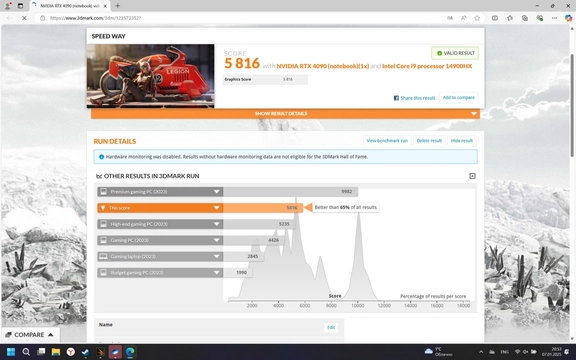The image size is (576, 360).
Task: Open a new browser tab
Action: click(x=118, y=6)
